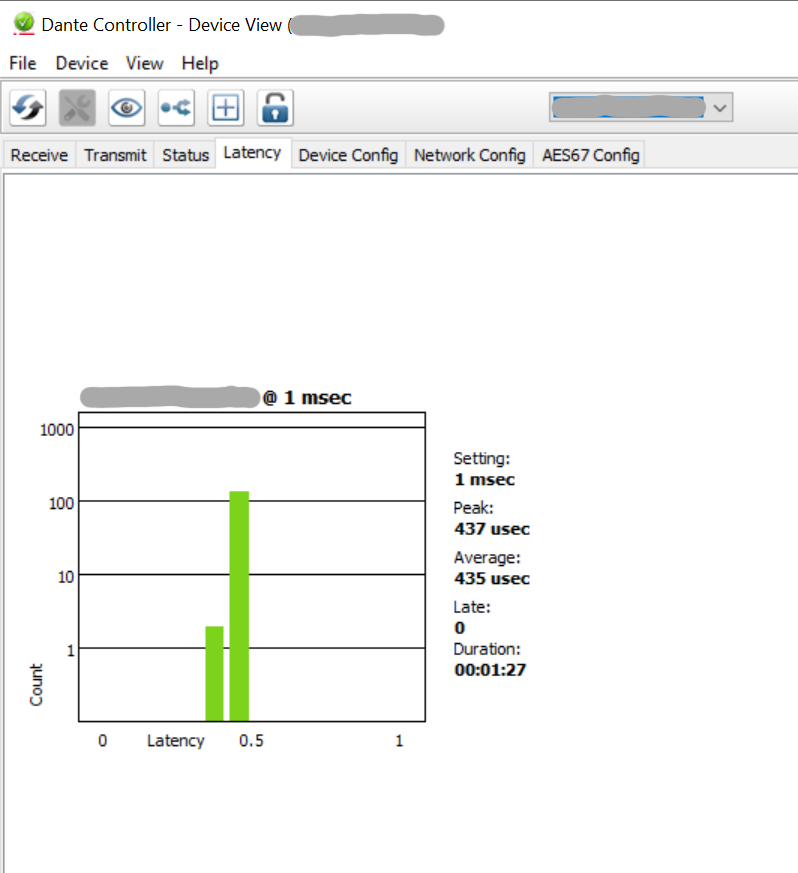Click the tall green histogram bar
Viewport: 798px width, 873px height.
pyautogui.click(x=239, y=606)
